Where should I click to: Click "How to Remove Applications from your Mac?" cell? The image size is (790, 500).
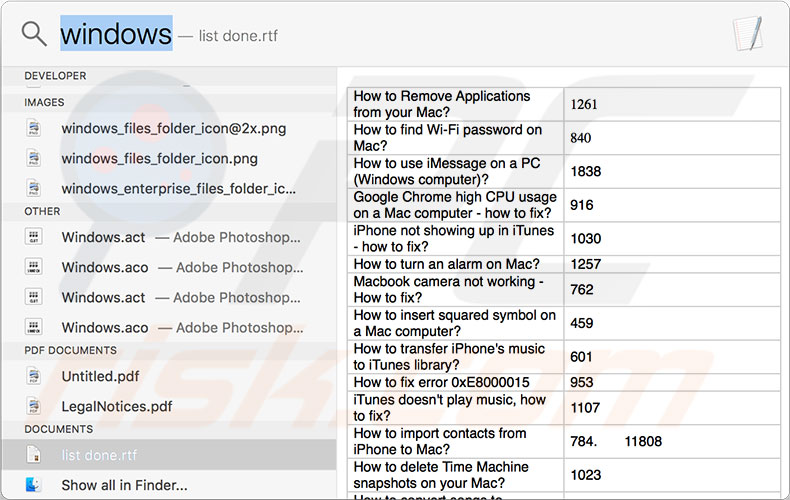pyautogui.click(x=455, y=104)
